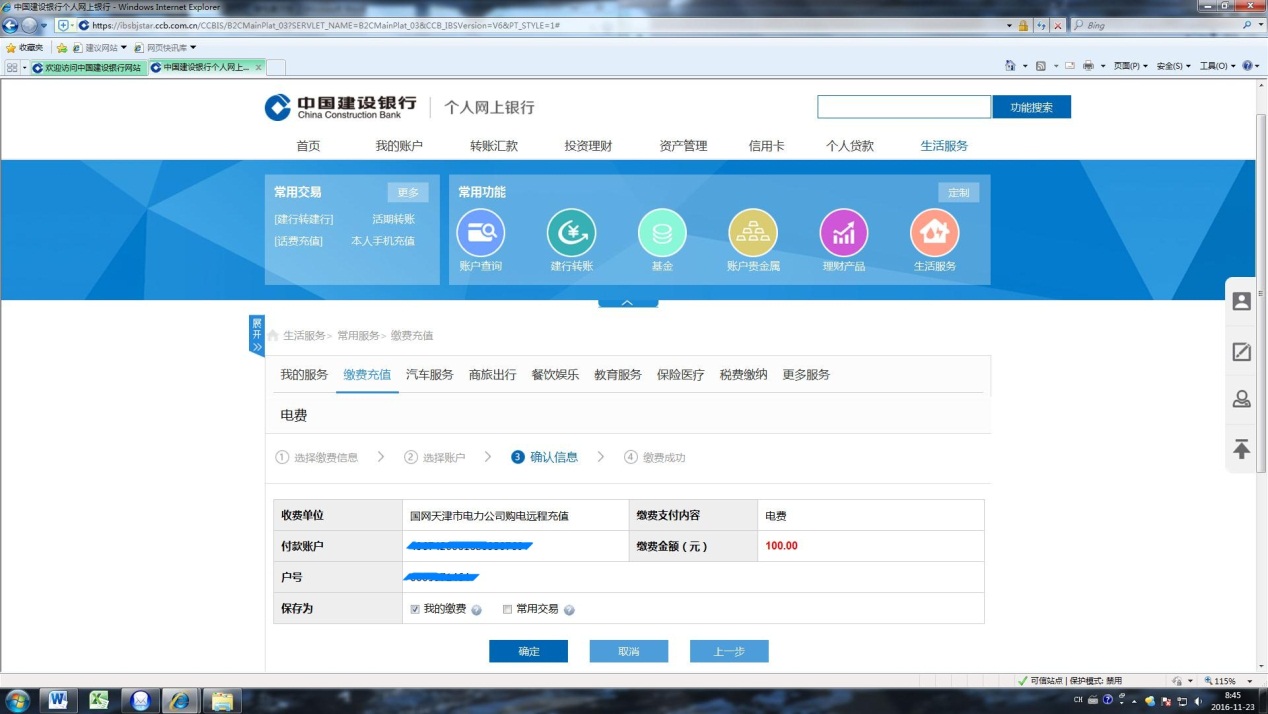
Task: Click the 功能搜索 search button
Action: click(1031, 107)
